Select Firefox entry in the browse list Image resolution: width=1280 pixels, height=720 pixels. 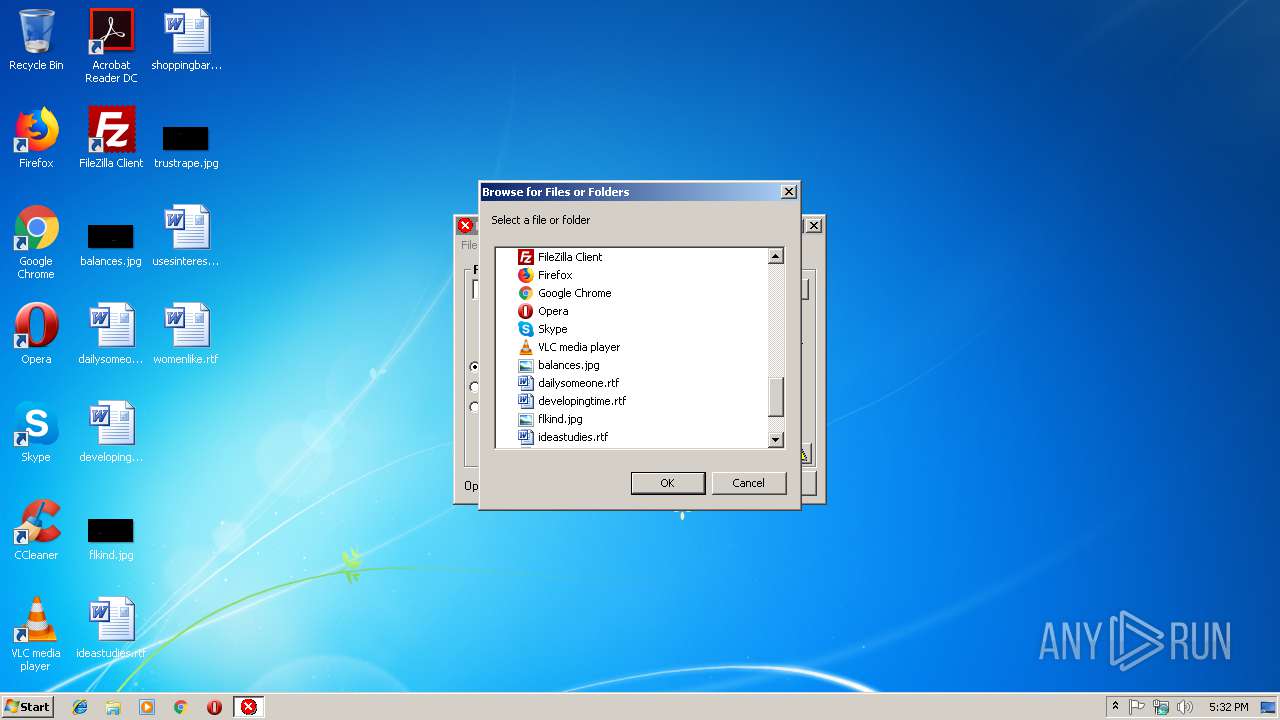pos(545,275)
